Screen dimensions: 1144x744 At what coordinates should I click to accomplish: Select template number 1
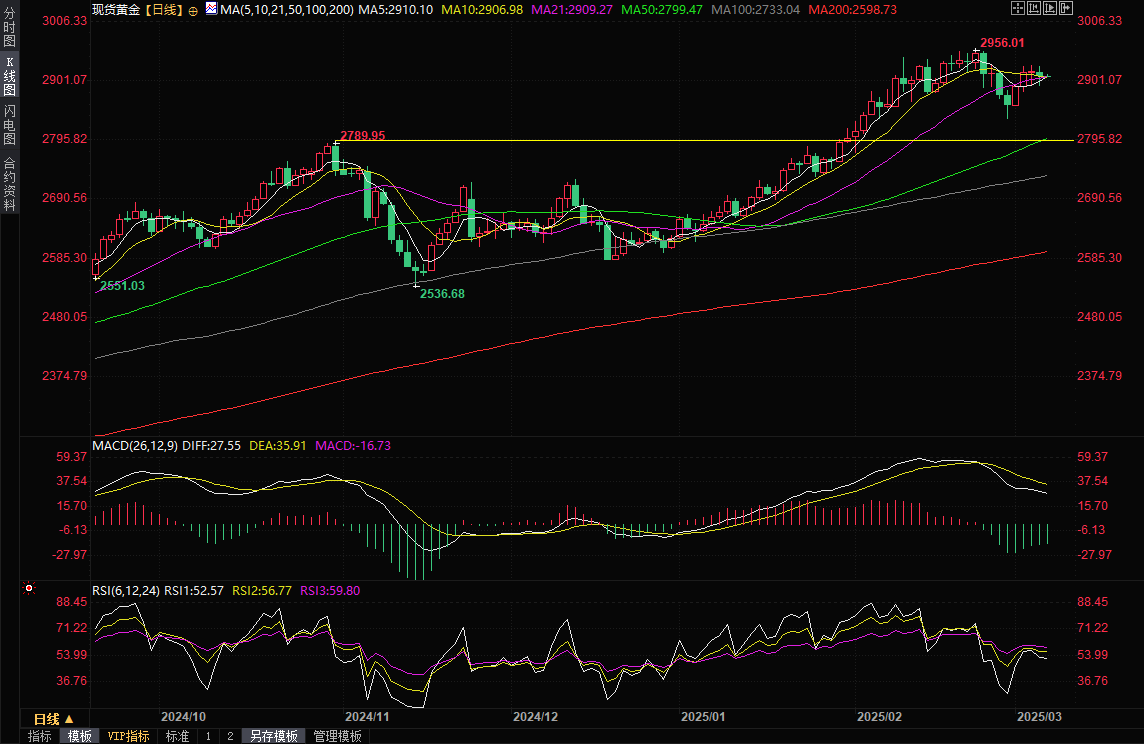tap(208, 736)
